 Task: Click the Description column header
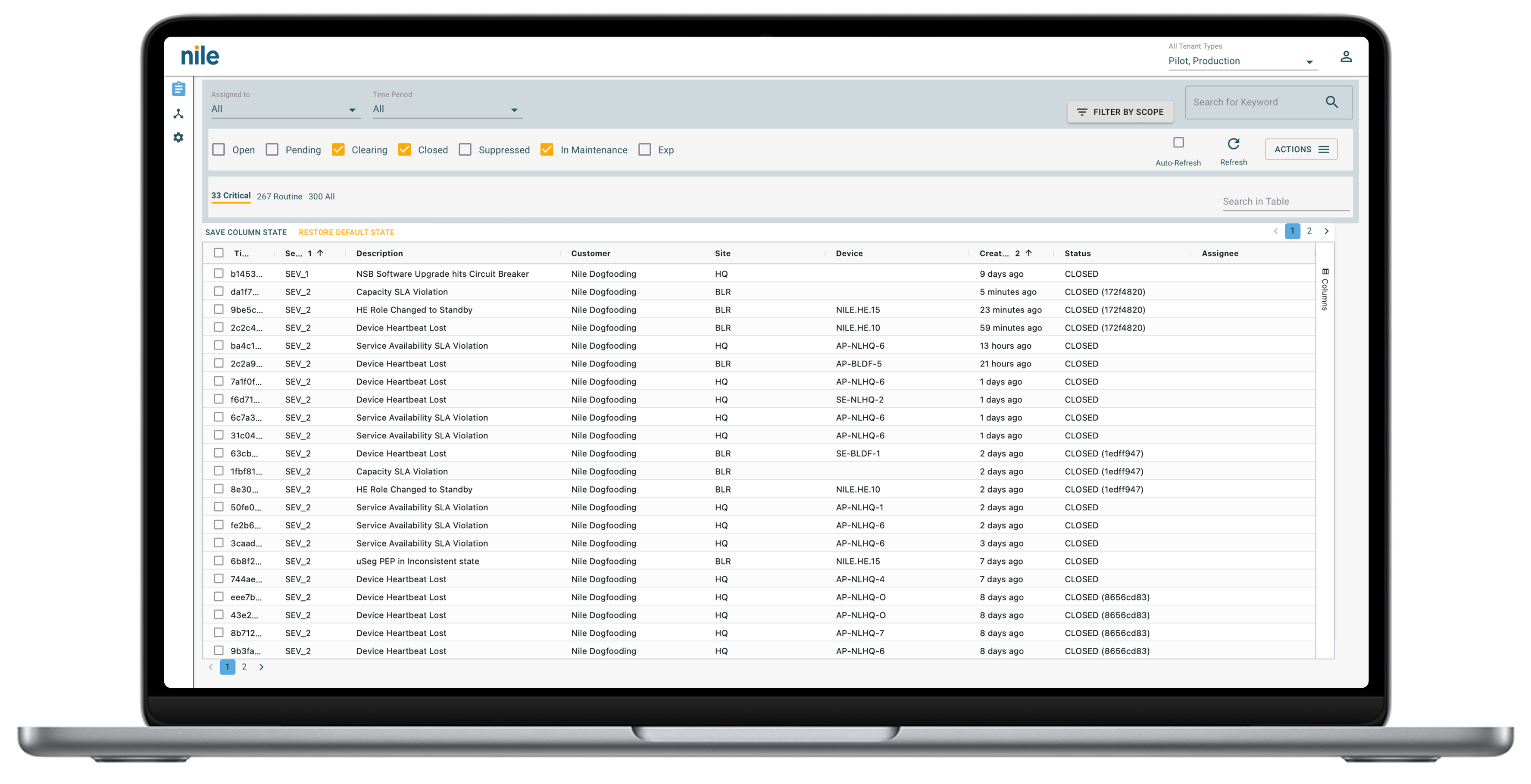[x=379, y=253]
